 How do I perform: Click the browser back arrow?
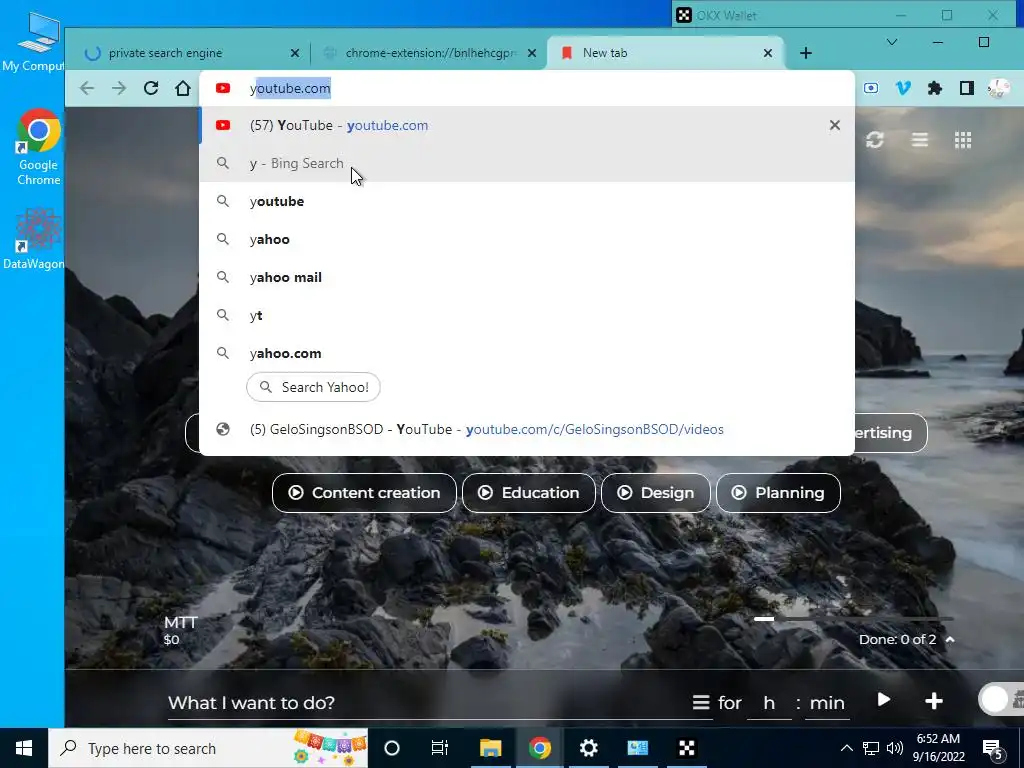(87, 88)
